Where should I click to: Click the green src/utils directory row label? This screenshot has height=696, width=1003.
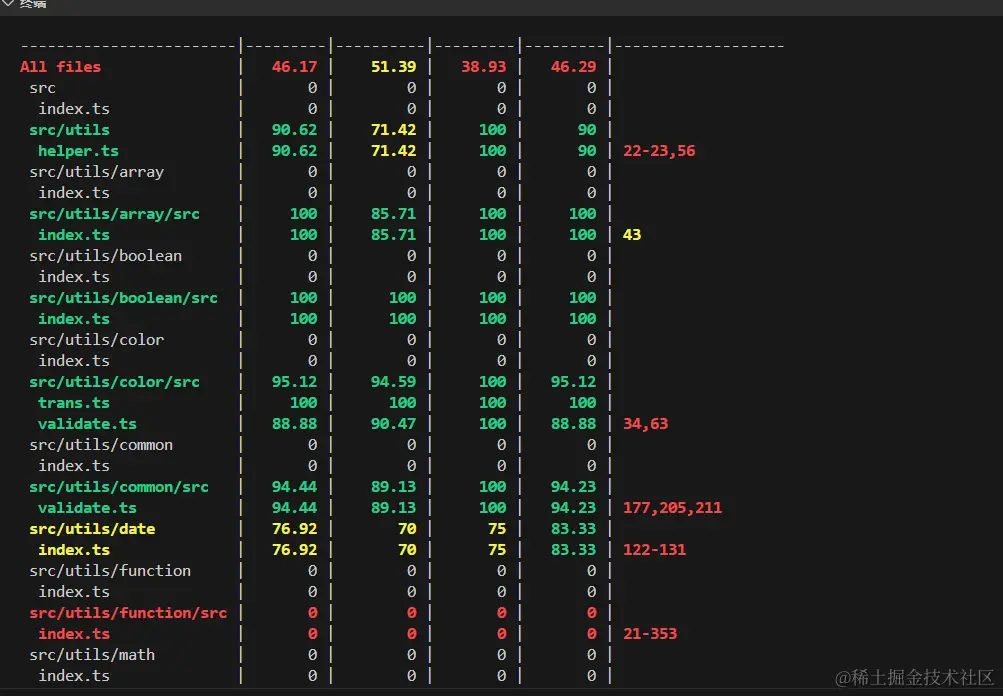coord(69,130)
